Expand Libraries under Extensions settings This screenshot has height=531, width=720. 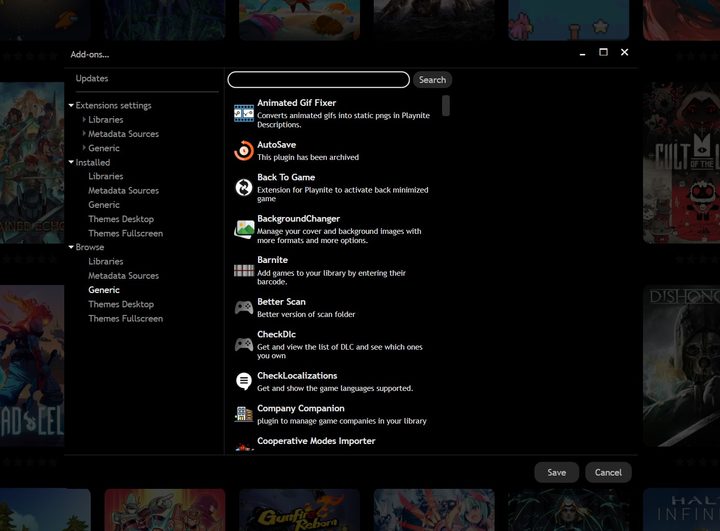point(84,119)
